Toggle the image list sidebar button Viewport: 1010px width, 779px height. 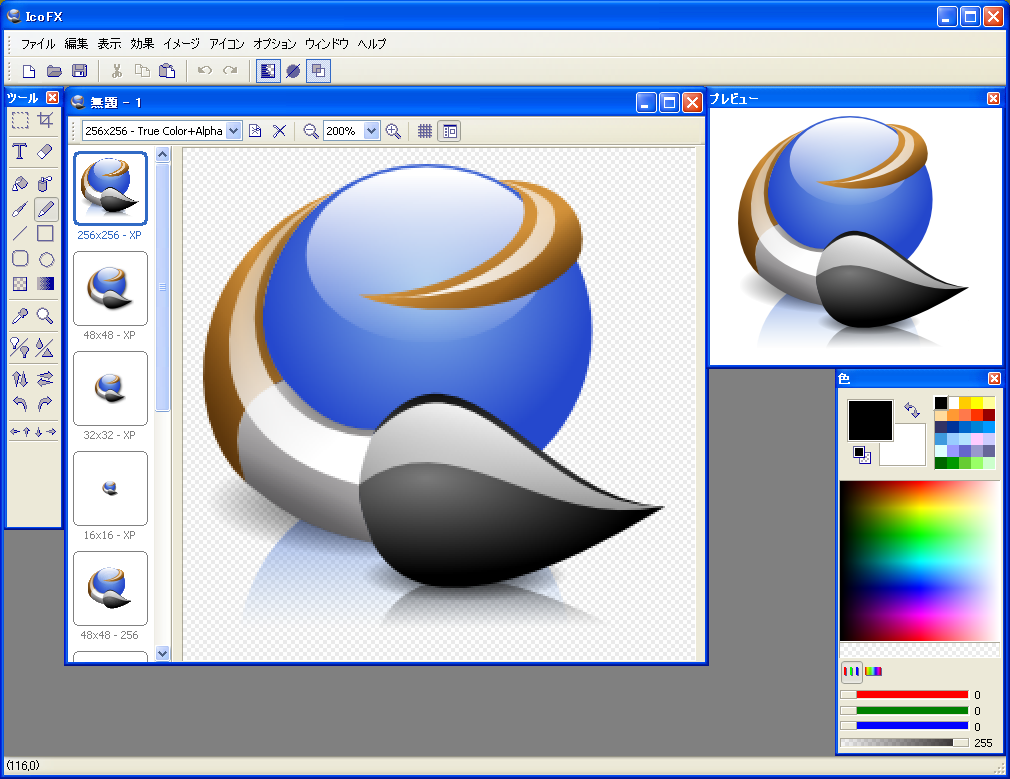(x=449, y=131)
